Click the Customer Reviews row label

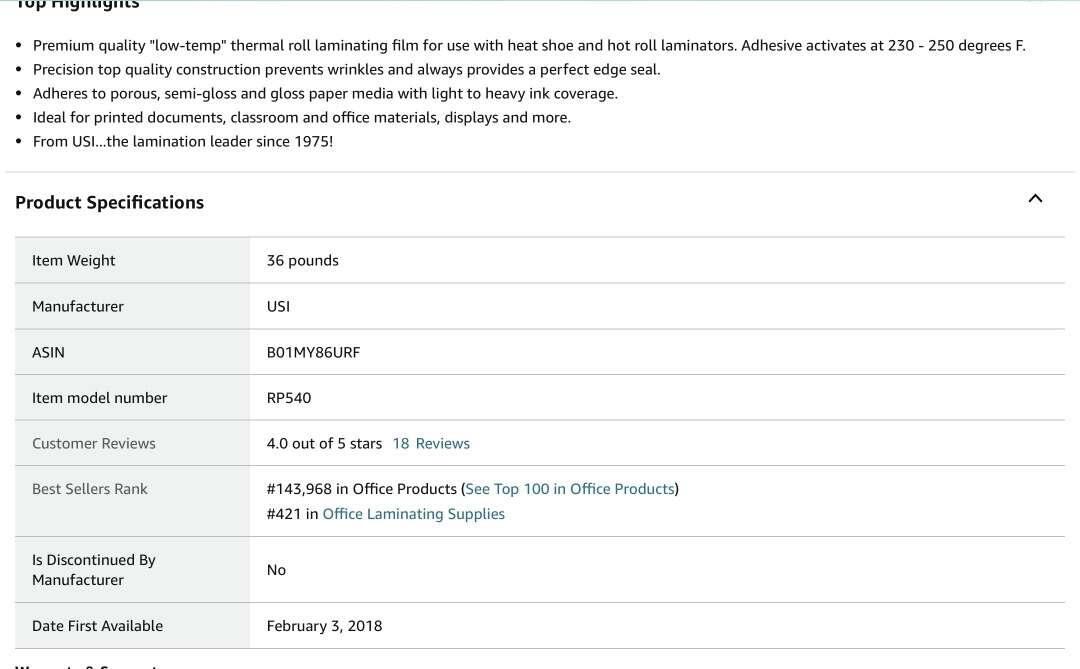[94, 443]
